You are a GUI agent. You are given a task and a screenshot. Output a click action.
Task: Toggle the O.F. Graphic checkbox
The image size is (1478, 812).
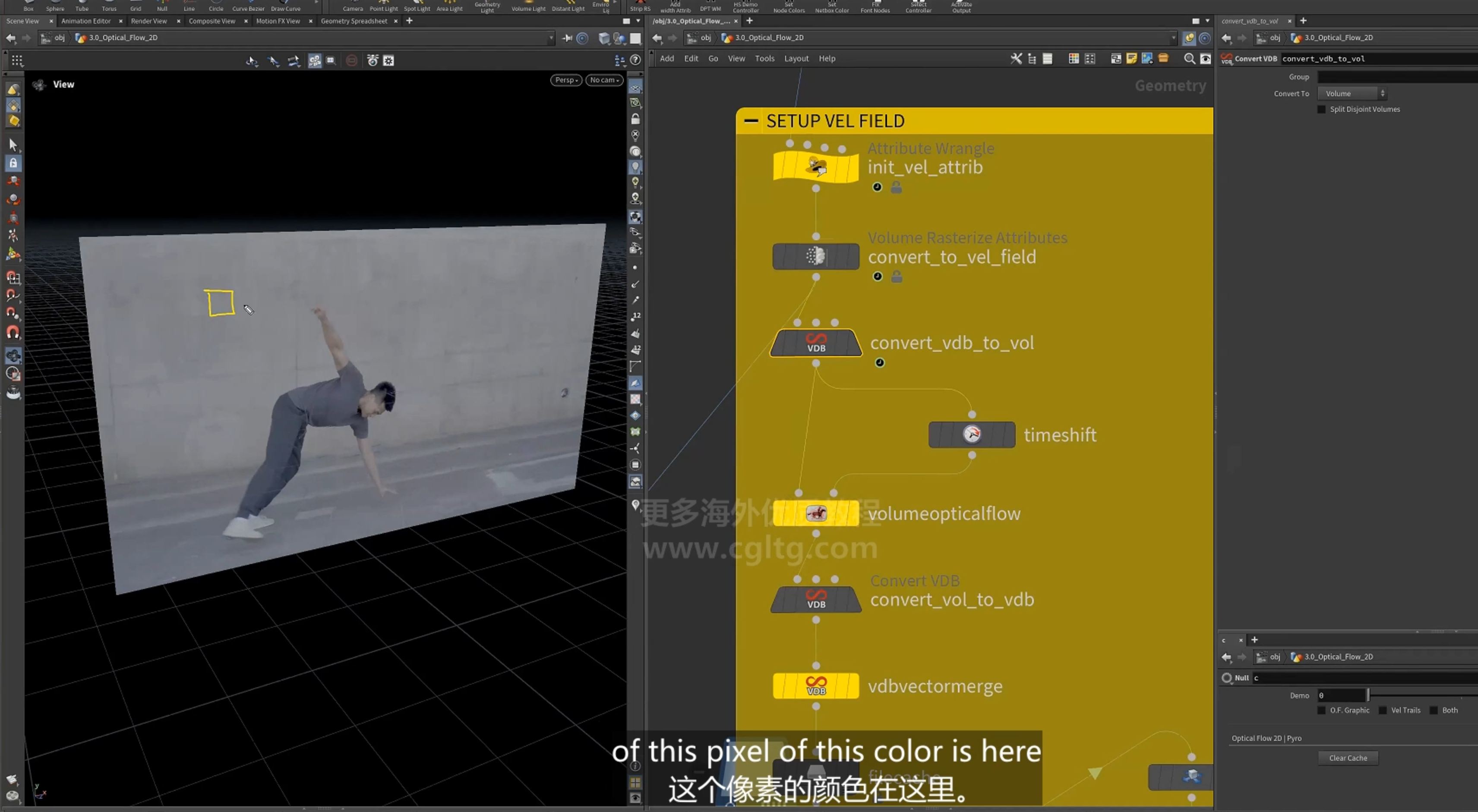(1322, 710)
